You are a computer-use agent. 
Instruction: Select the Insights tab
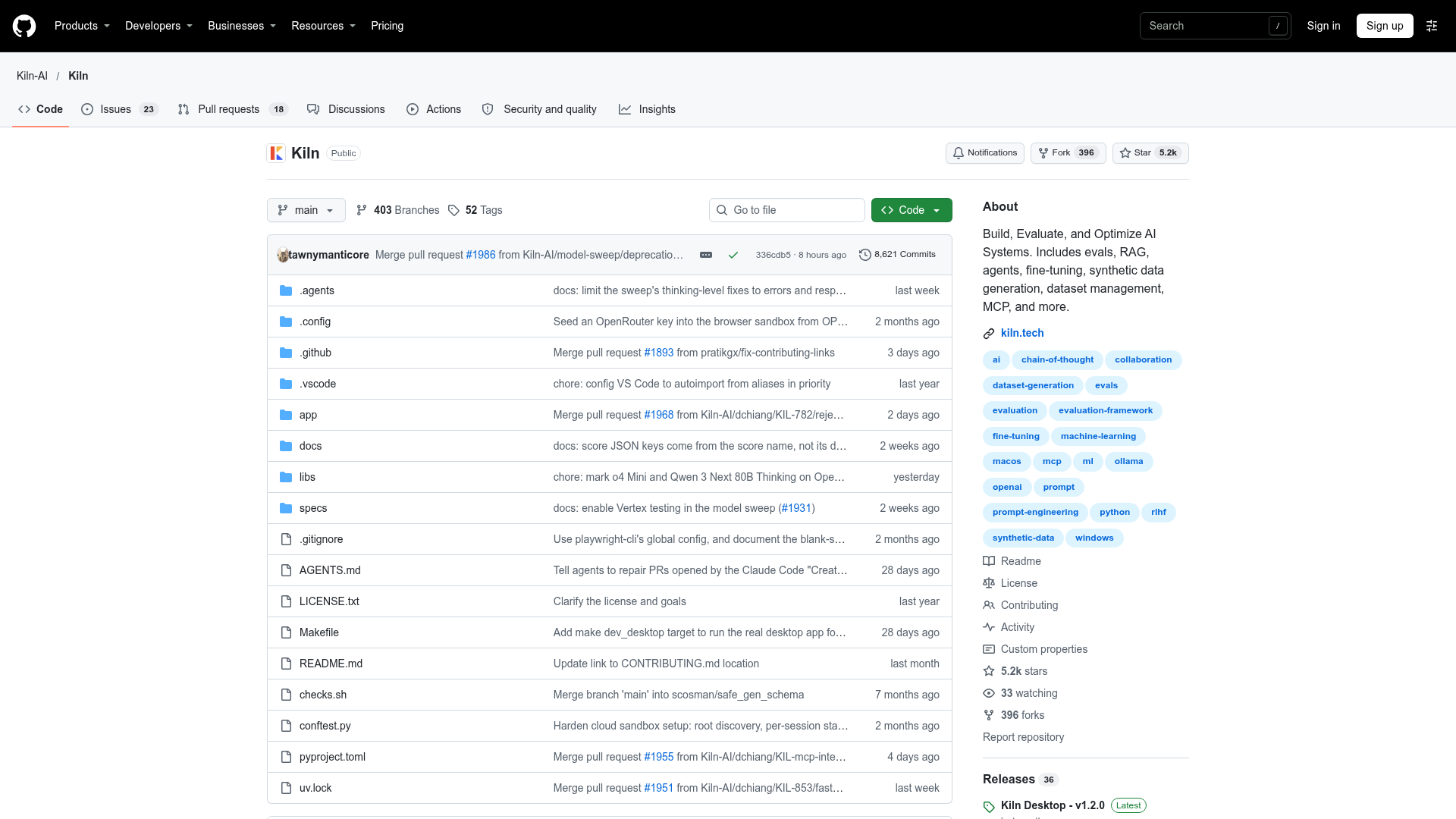pos(647,109)
